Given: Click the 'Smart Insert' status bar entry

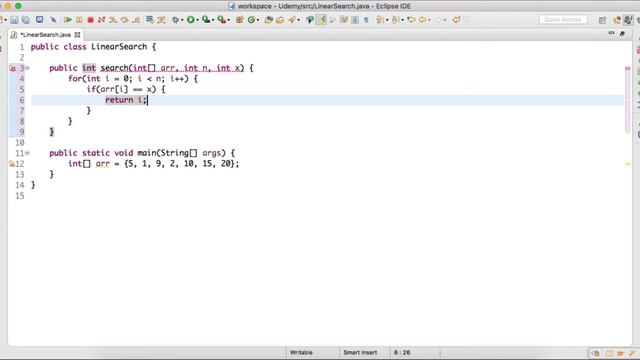Looking at the screenshot, I should click(360, 352).
